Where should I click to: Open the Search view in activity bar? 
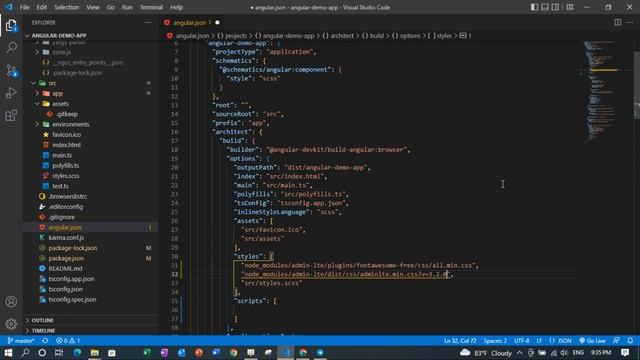[x=11, y=47]
